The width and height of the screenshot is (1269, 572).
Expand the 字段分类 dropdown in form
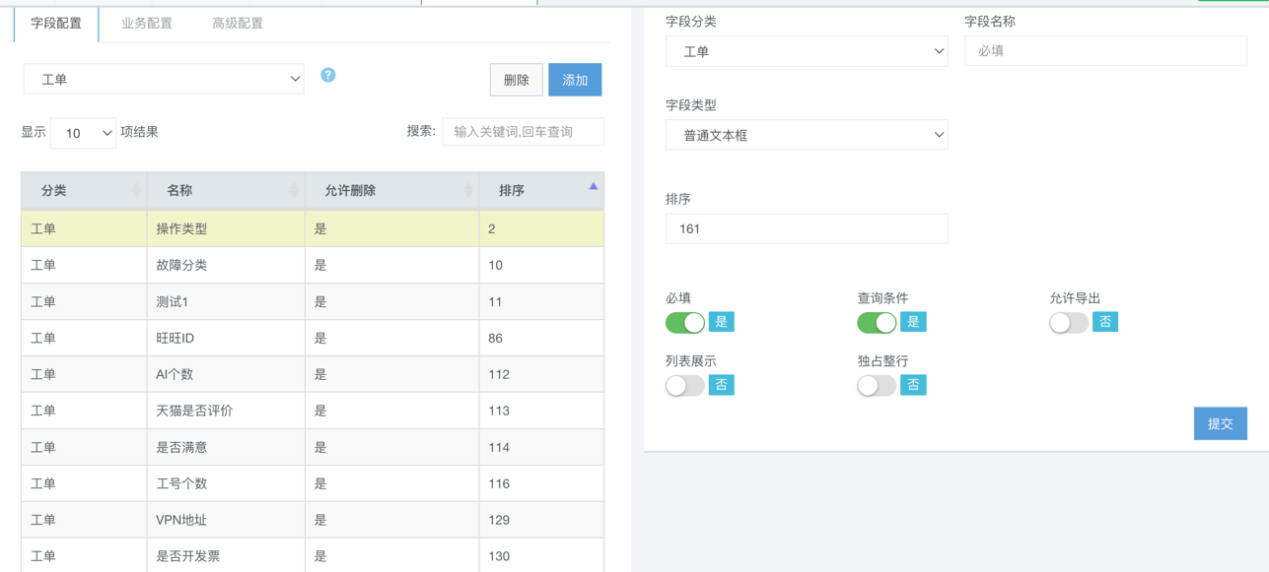pyautogui.click(x=806, y=51)
